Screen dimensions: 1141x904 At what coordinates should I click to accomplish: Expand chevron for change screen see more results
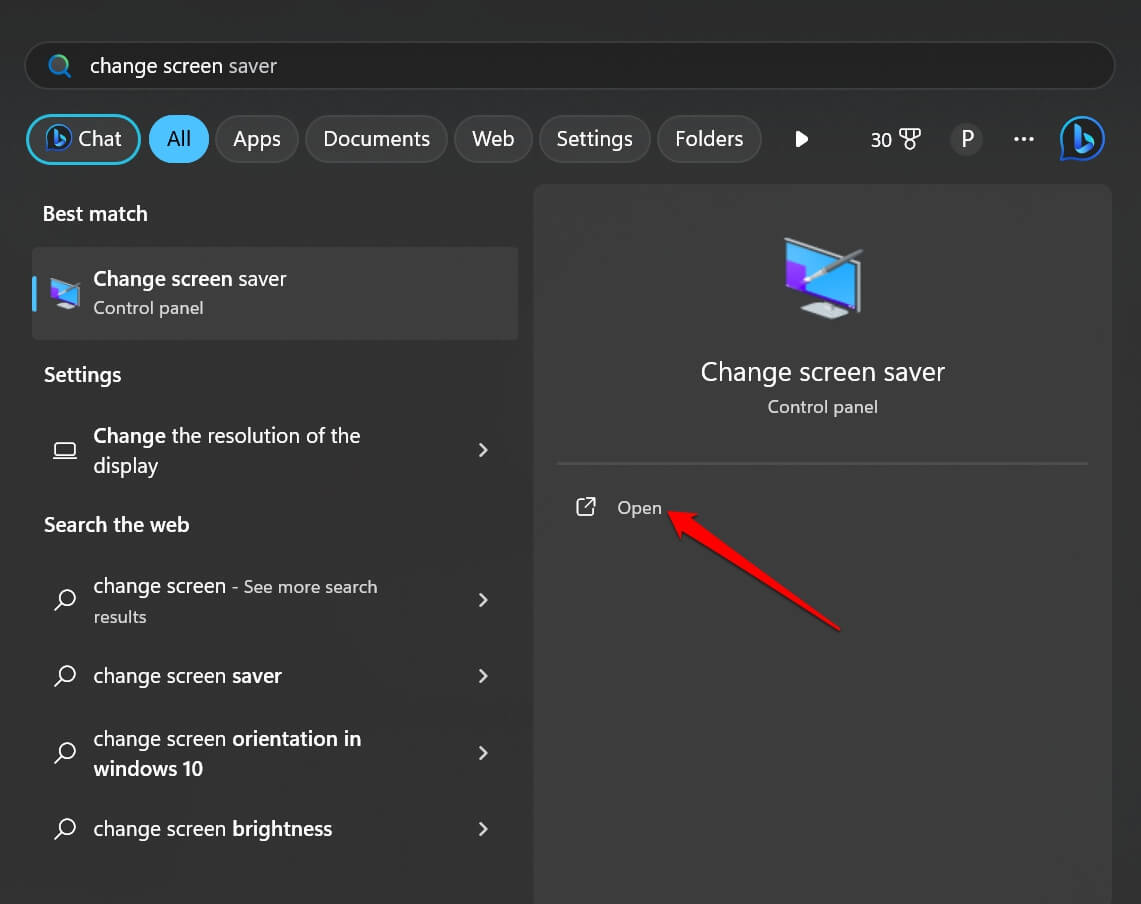(x=482, y=600)
